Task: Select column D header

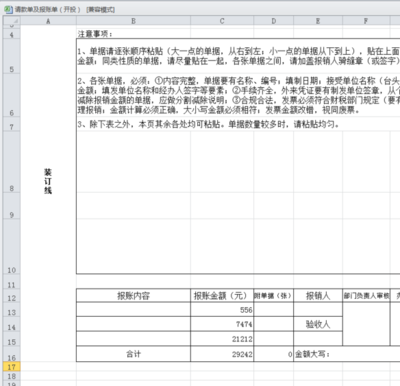Action: tap(274, 21)
